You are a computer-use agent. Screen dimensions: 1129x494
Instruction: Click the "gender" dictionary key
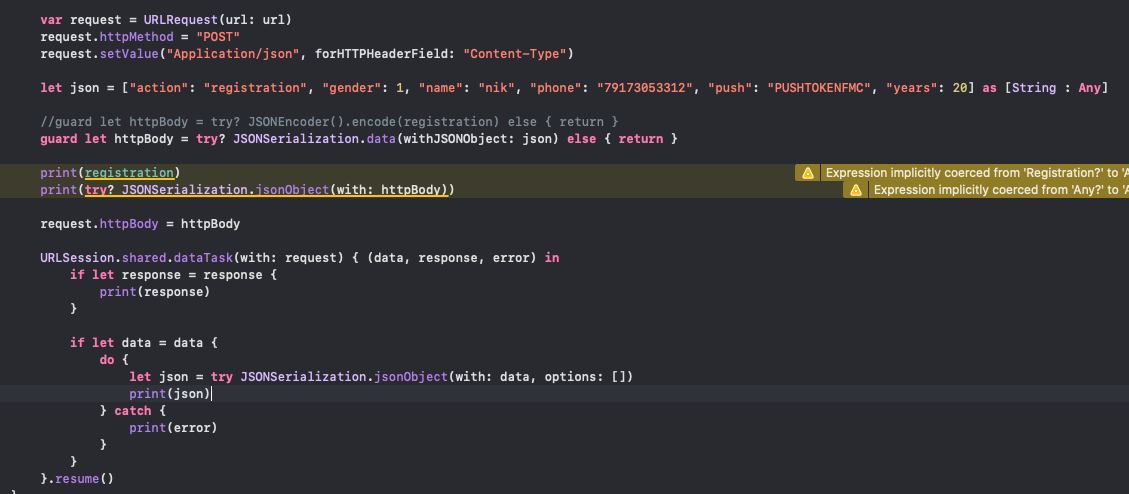[x=352, y=88]
